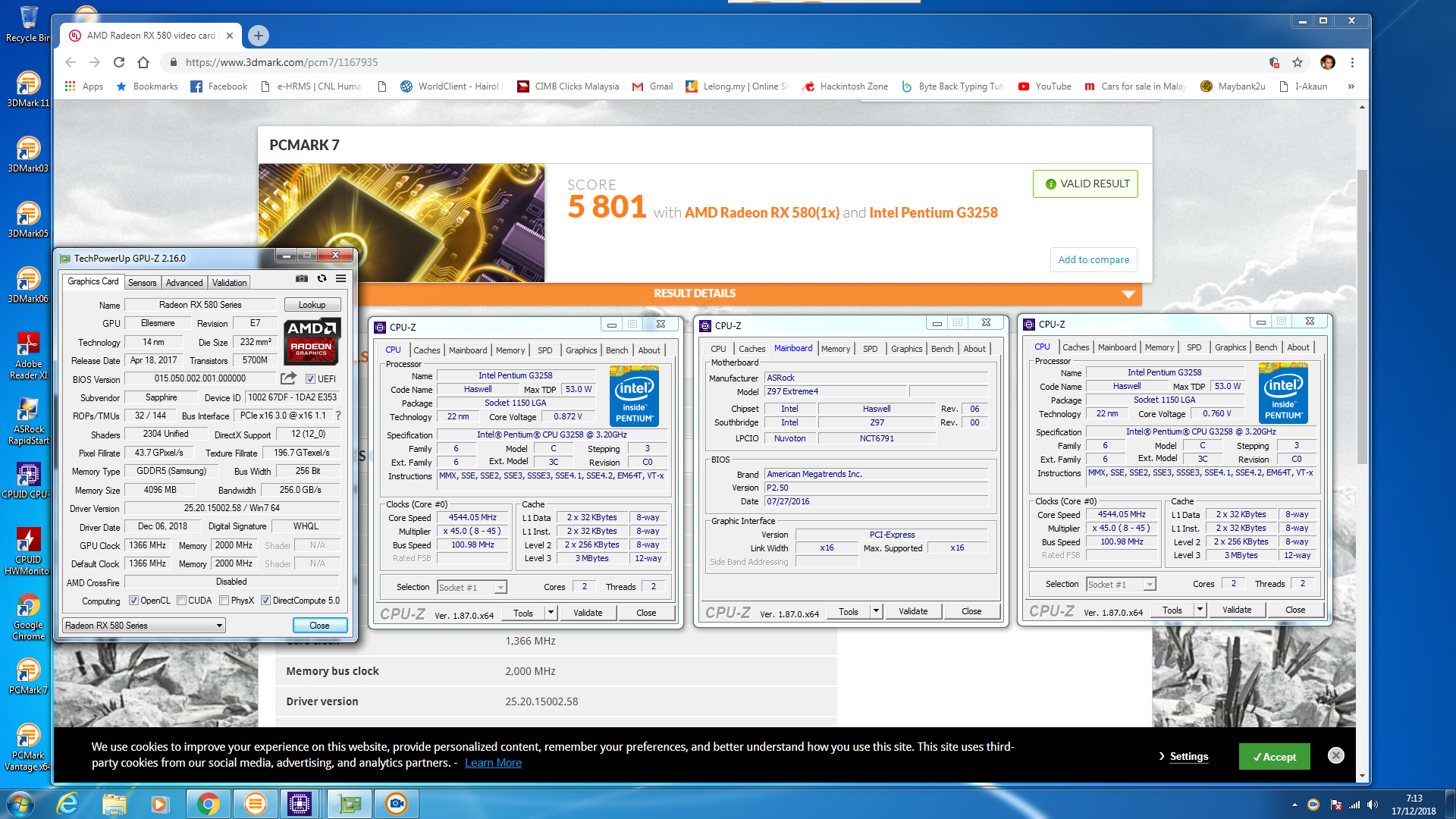Open the YouTube bookmark
1456x819 pixels.
[1044, 86]
